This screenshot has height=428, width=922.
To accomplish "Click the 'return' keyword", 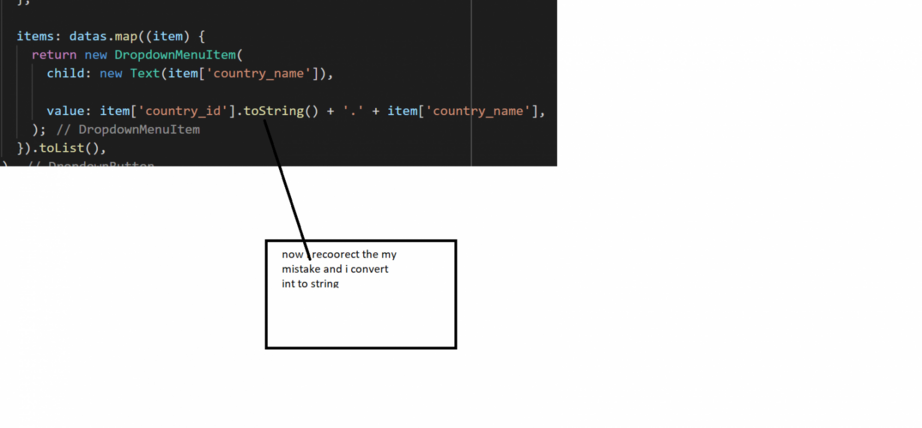I will tap(54, 55).
